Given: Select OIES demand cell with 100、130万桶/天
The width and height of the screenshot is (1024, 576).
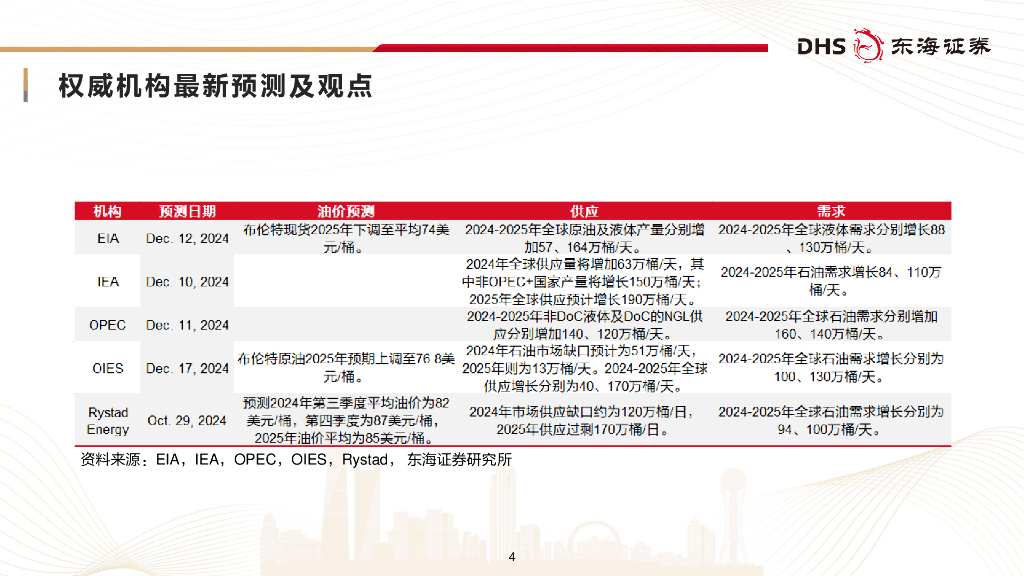Looking at the screenshot, I should [x=831, y=368].
